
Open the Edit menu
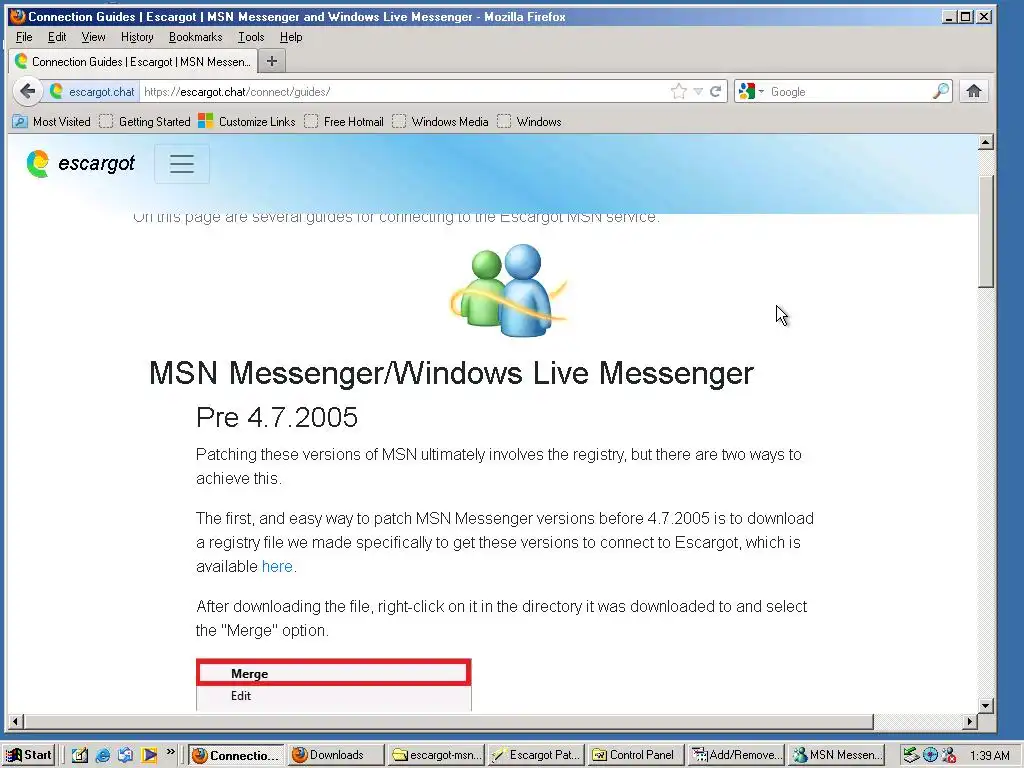(57, 37)
